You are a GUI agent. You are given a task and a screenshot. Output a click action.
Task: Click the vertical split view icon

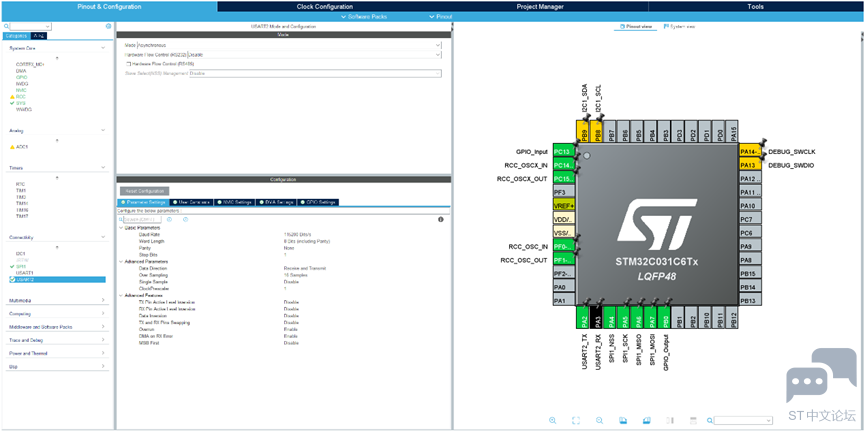670,421
